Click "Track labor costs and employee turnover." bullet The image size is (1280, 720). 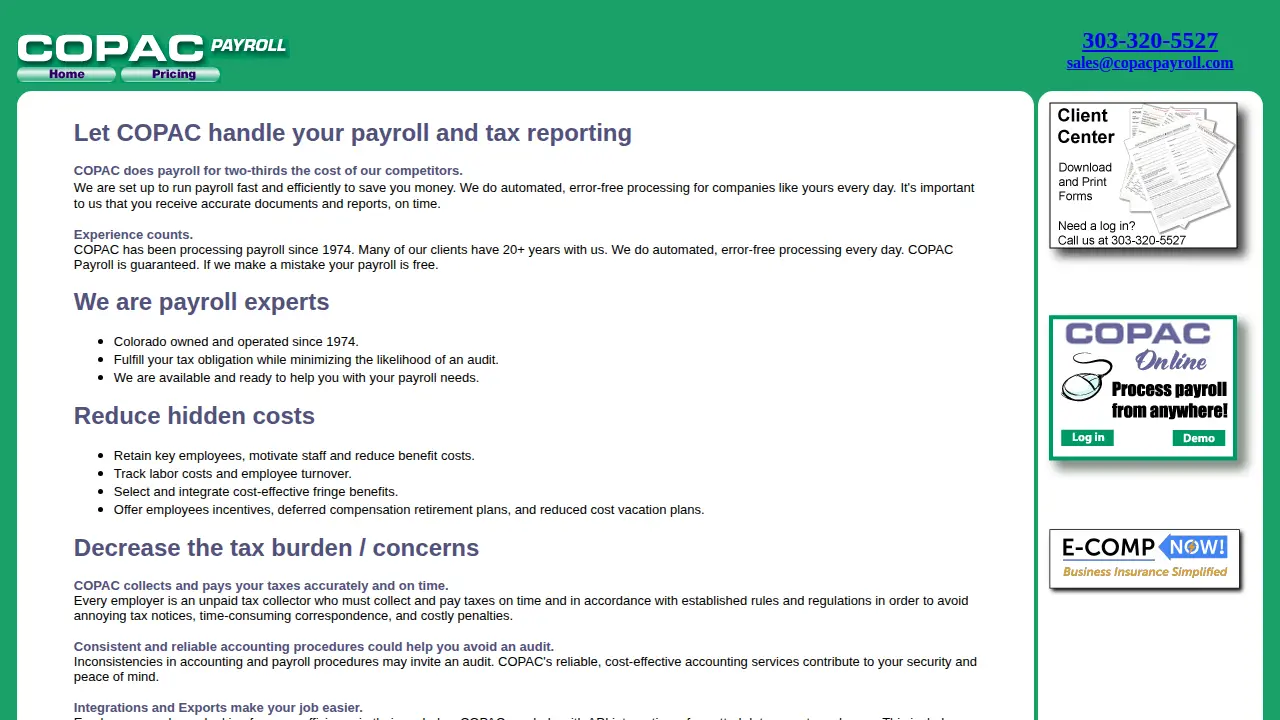click(233, 474)
